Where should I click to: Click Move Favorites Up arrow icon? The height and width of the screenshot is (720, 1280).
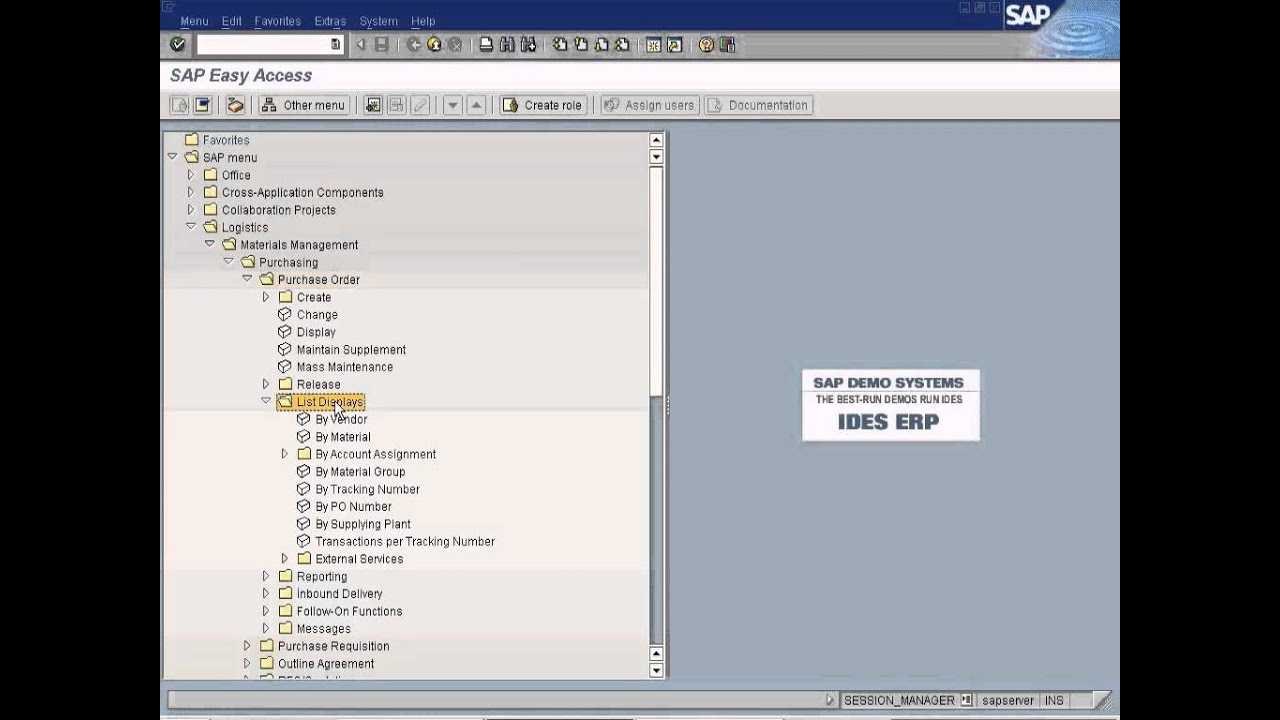[476, 105]
